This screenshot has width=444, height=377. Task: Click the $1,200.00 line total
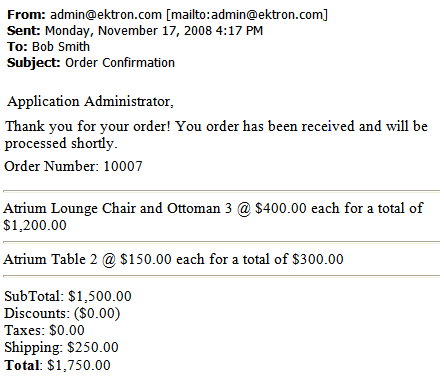[x=35, y=225]
